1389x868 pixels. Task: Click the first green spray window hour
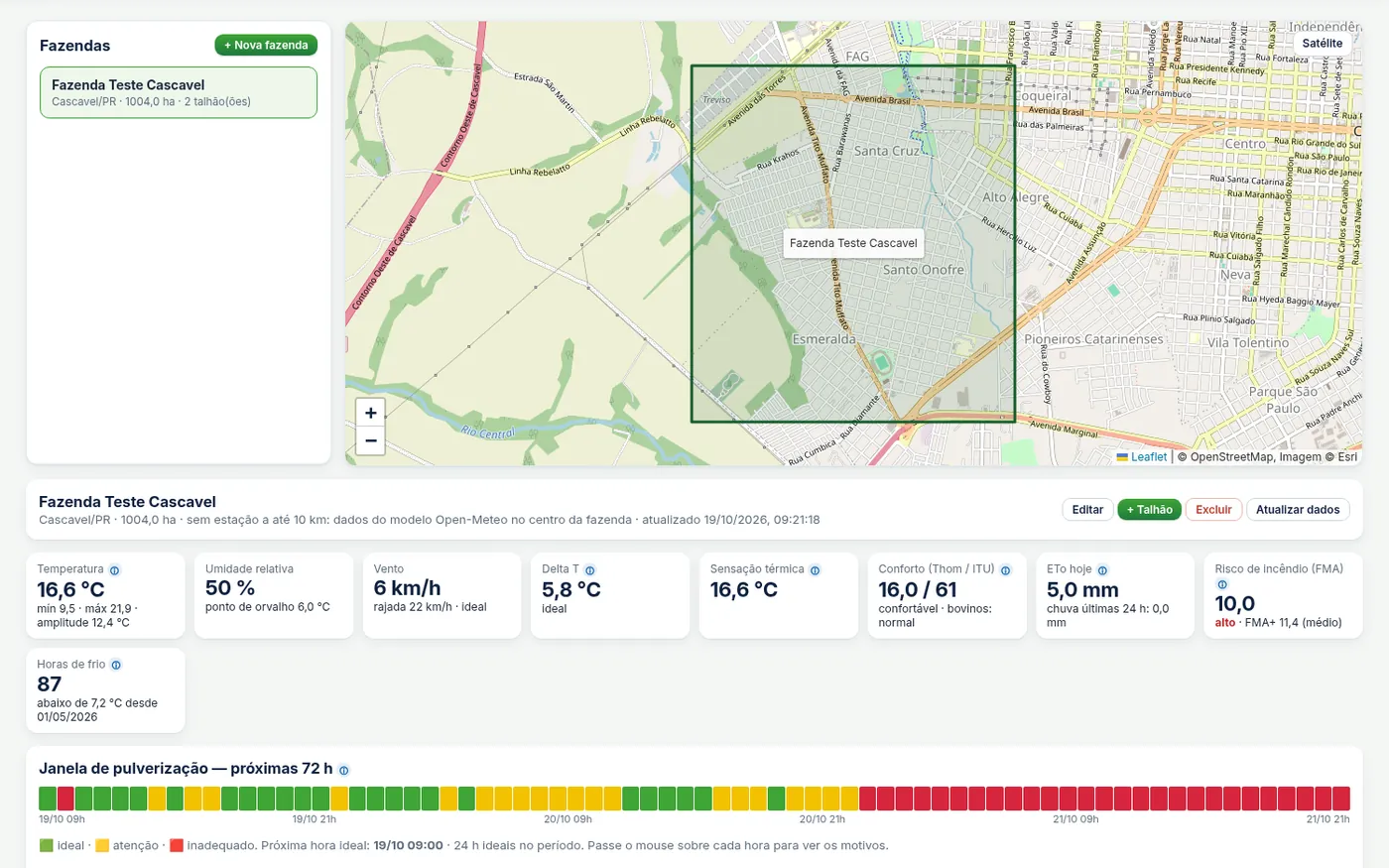click(48, 798)
